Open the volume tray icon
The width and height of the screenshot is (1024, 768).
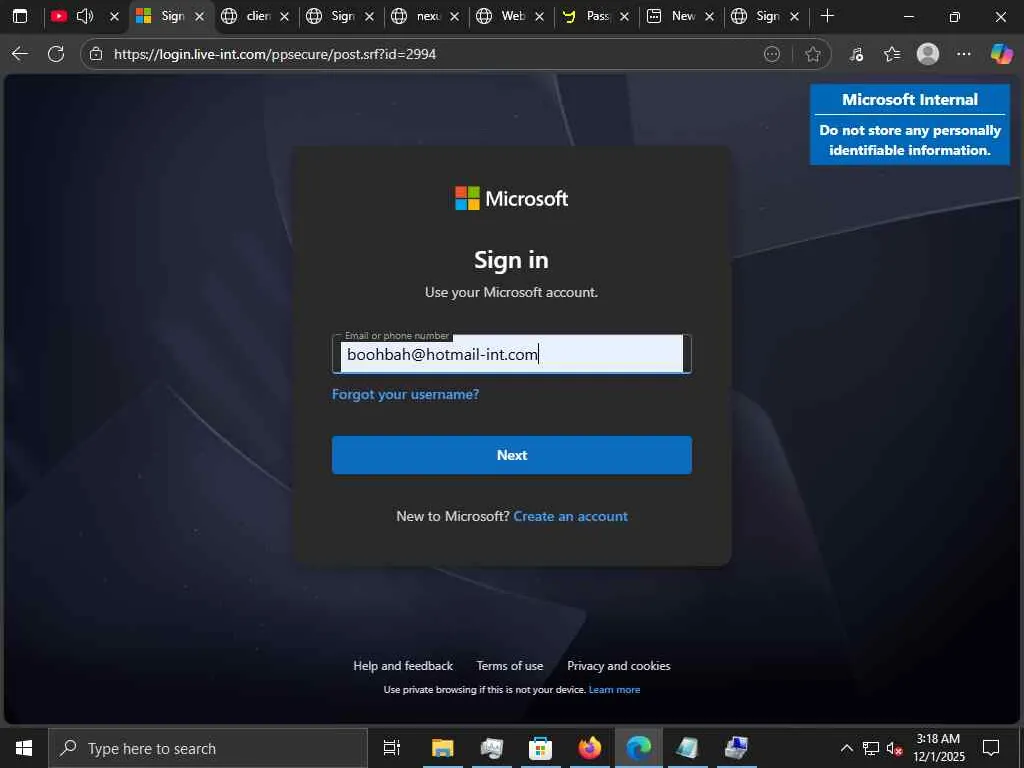click(x=895, y=748)
